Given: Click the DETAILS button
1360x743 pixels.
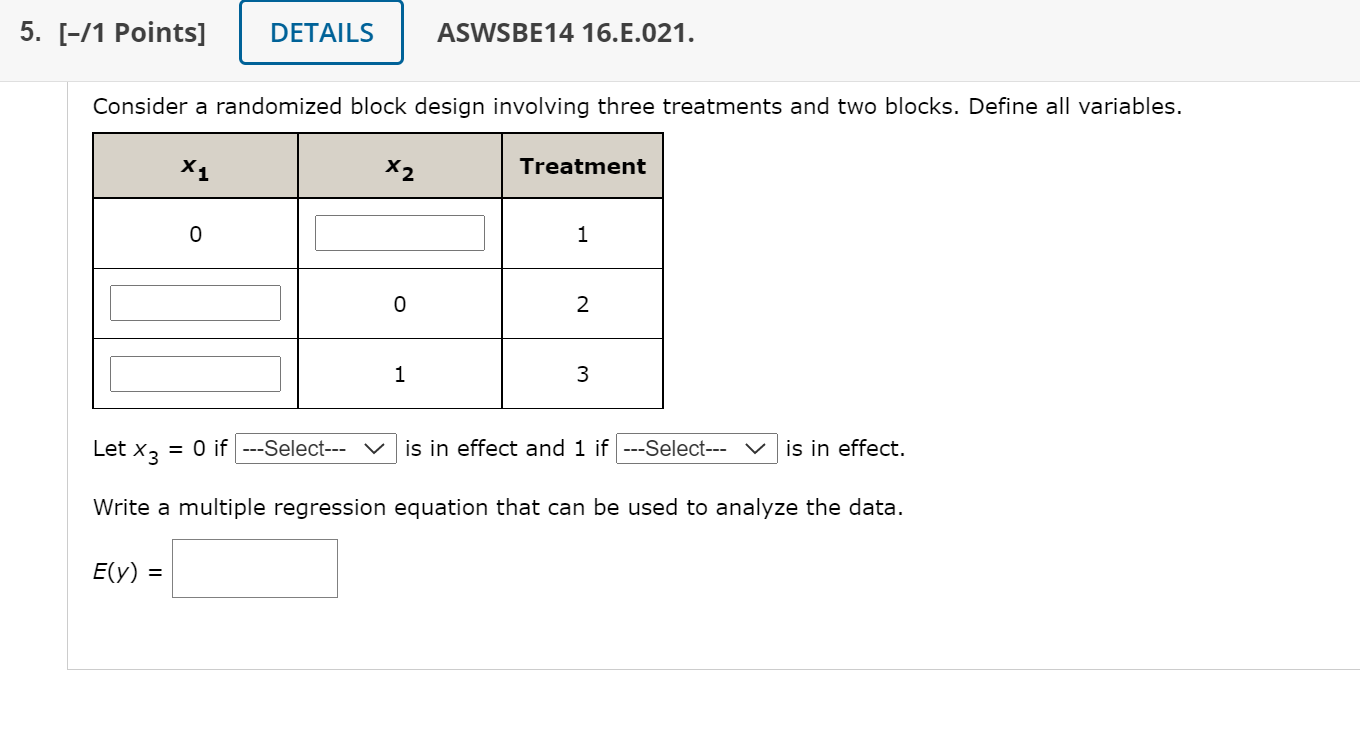Looking at the screenshot, I should click(320, 32).
